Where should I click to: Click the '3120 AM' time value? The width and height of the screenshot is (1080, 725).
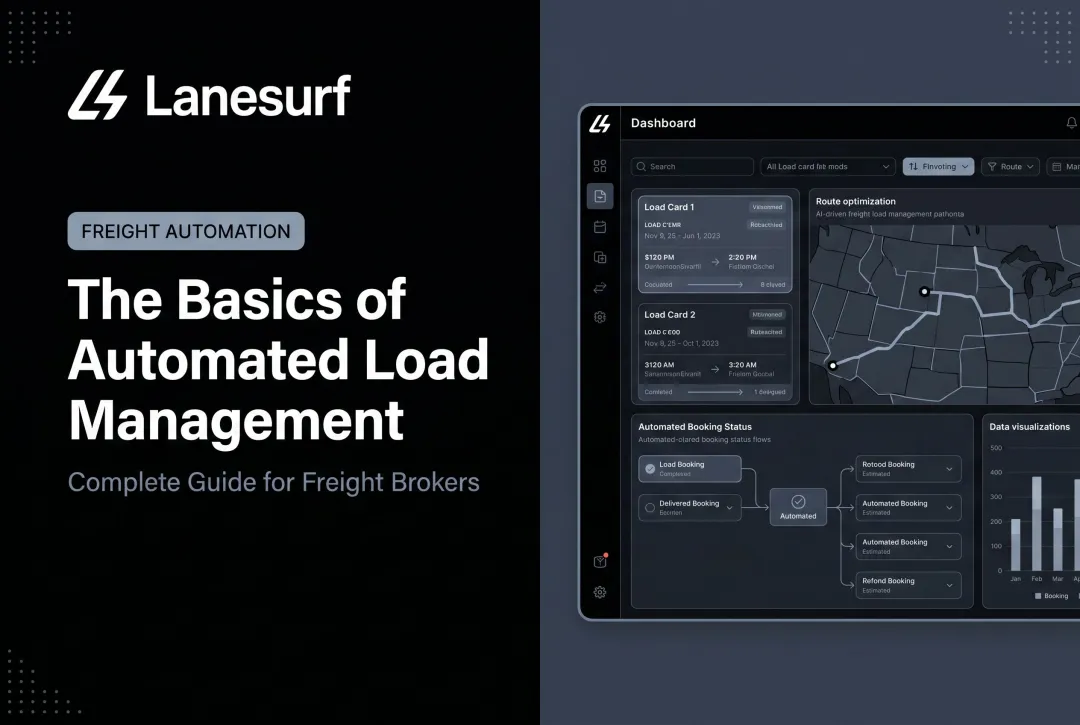click(x=659, y=365)
